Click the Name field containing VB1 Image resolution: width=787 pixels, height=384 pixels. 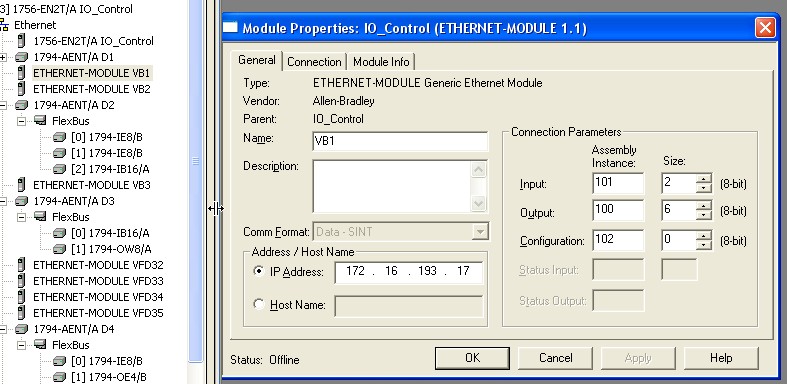point(400,141)
